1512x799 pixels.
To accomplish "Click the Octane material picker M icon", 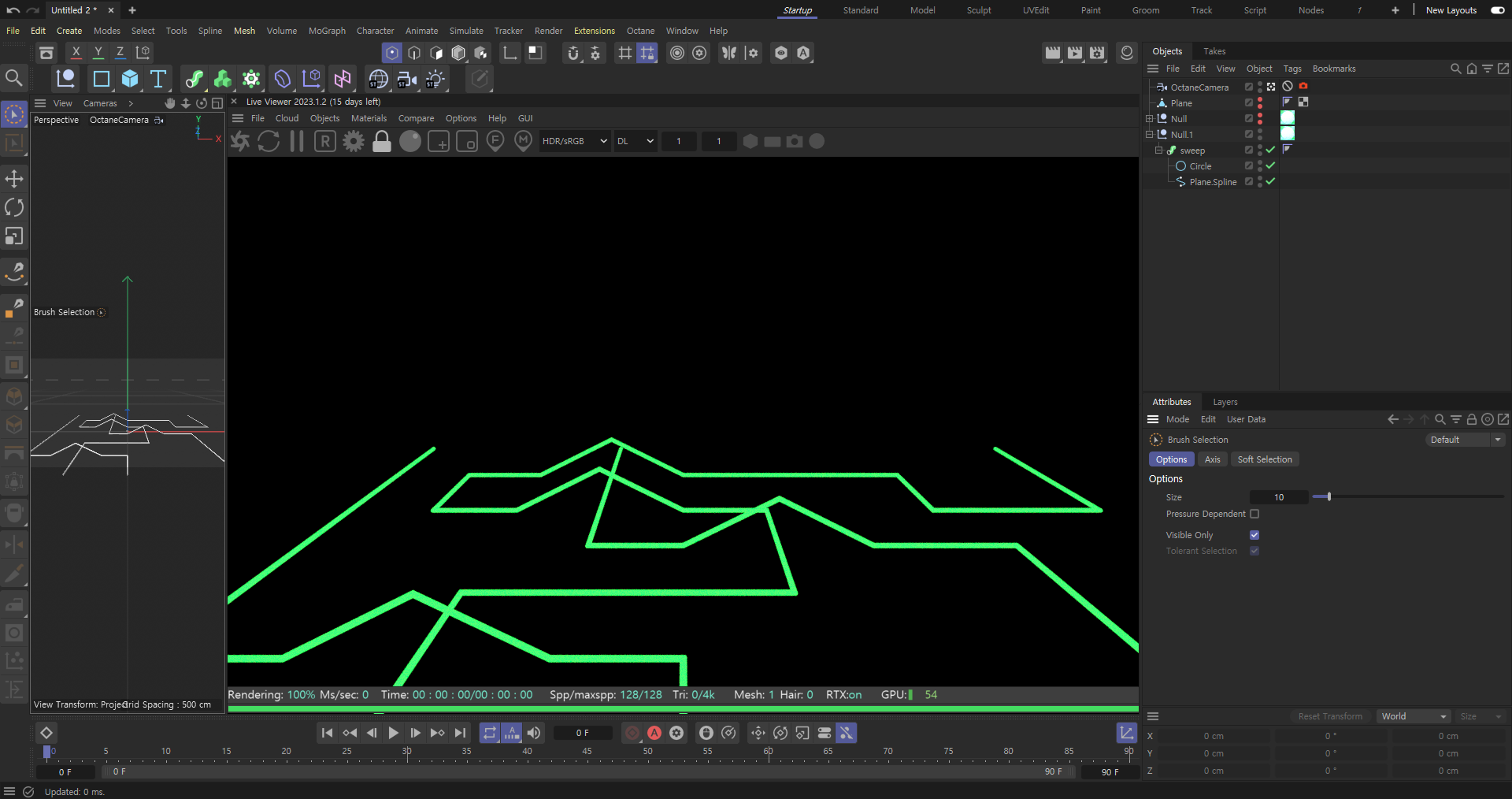I will click(x=524, y=141).
